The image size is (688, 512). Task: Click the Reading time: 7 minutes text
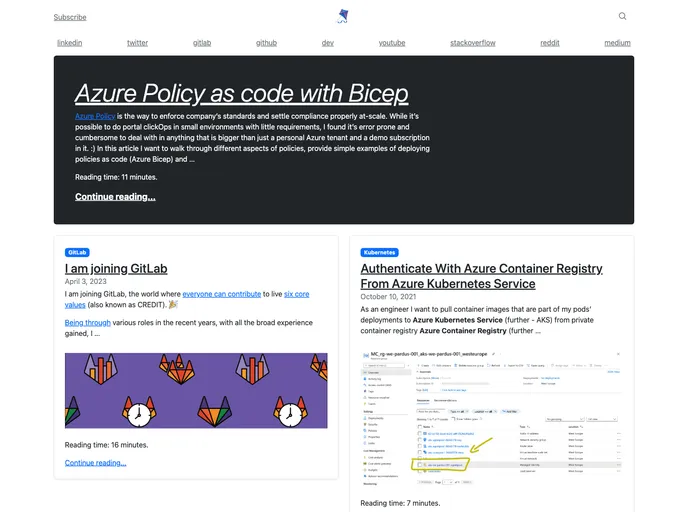(400, 503)
